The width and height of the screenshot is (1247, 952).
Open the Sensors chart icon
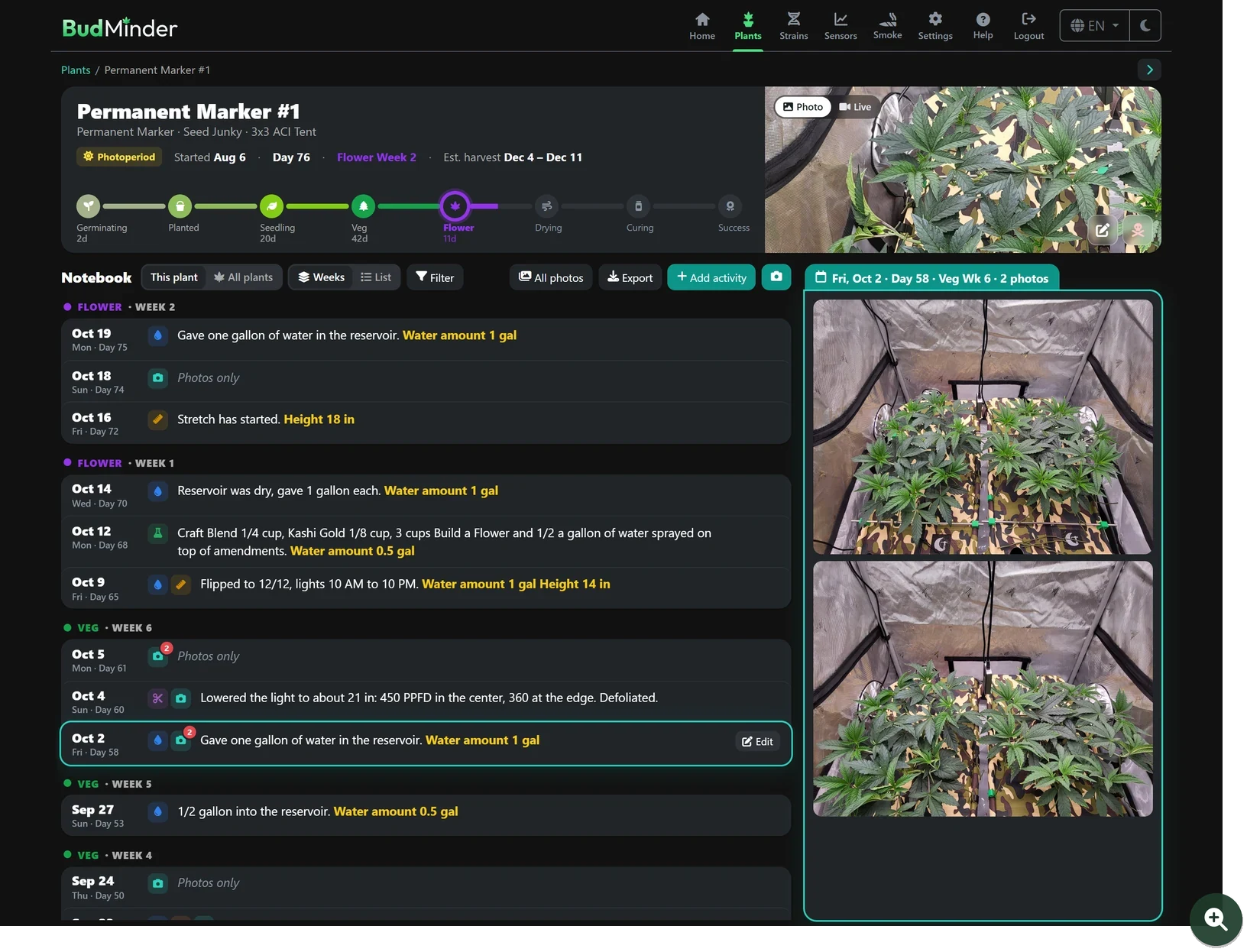[x=840, y=26]
